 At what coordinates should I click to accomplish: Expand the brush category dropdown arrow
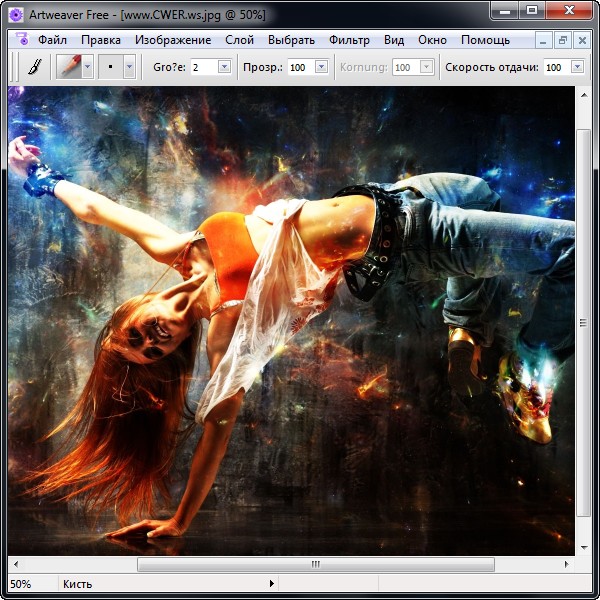88,67
